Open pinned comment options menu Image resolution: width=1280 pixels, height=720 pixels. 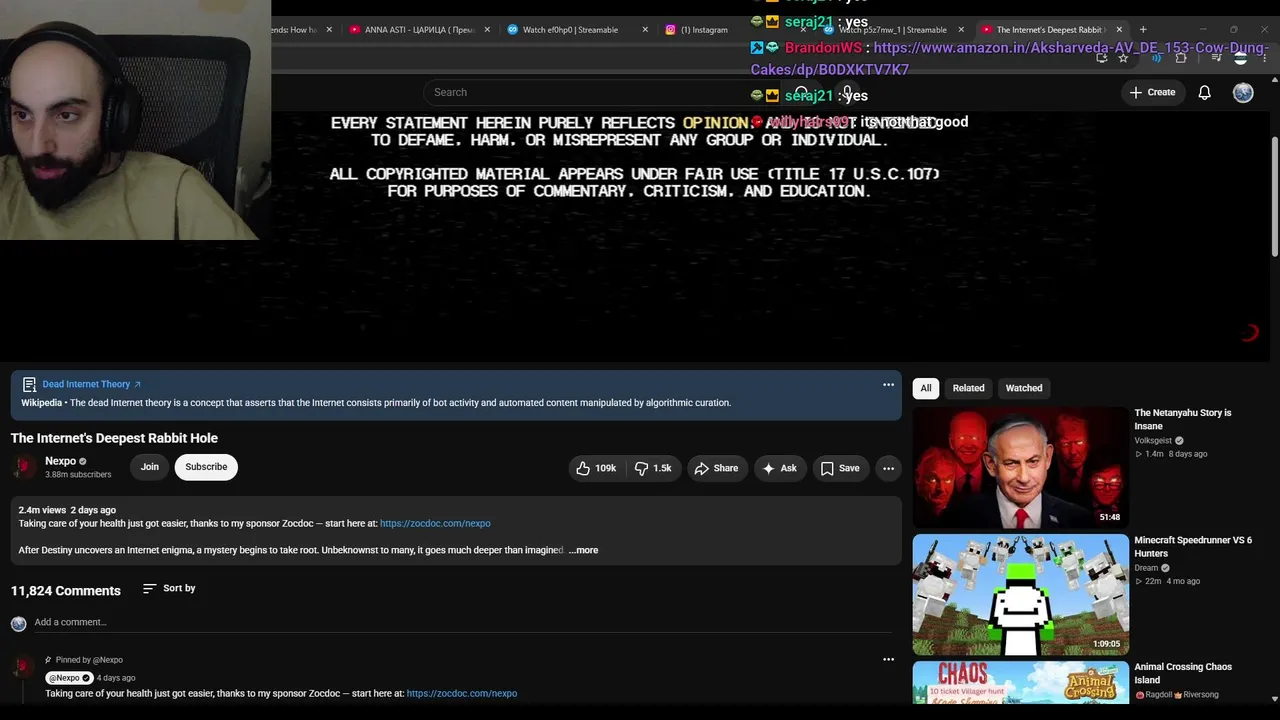(888, 659)
